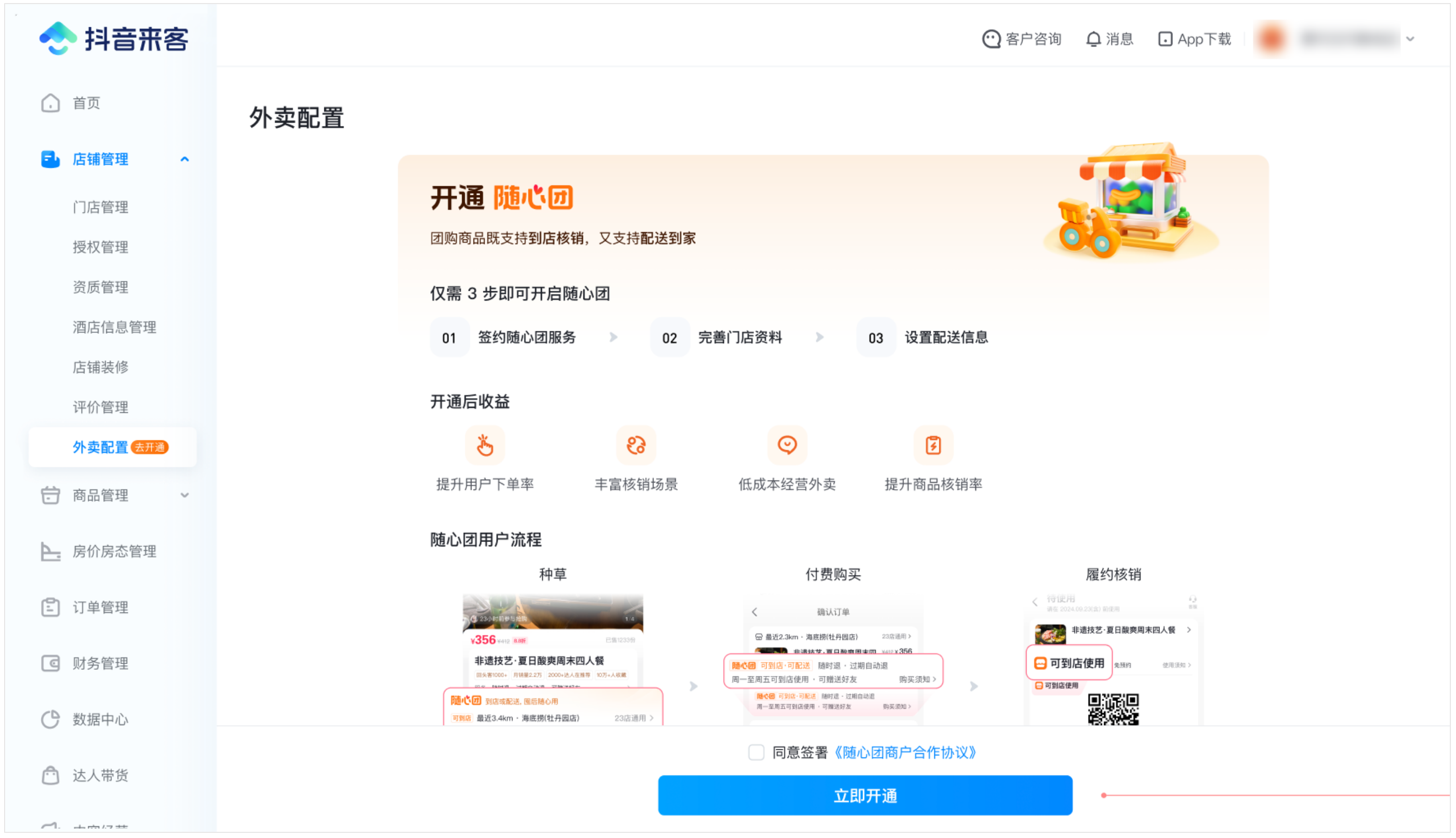1456x838 pixels.
Task: Click the 财务管理 finance icon
Action: 51,663
